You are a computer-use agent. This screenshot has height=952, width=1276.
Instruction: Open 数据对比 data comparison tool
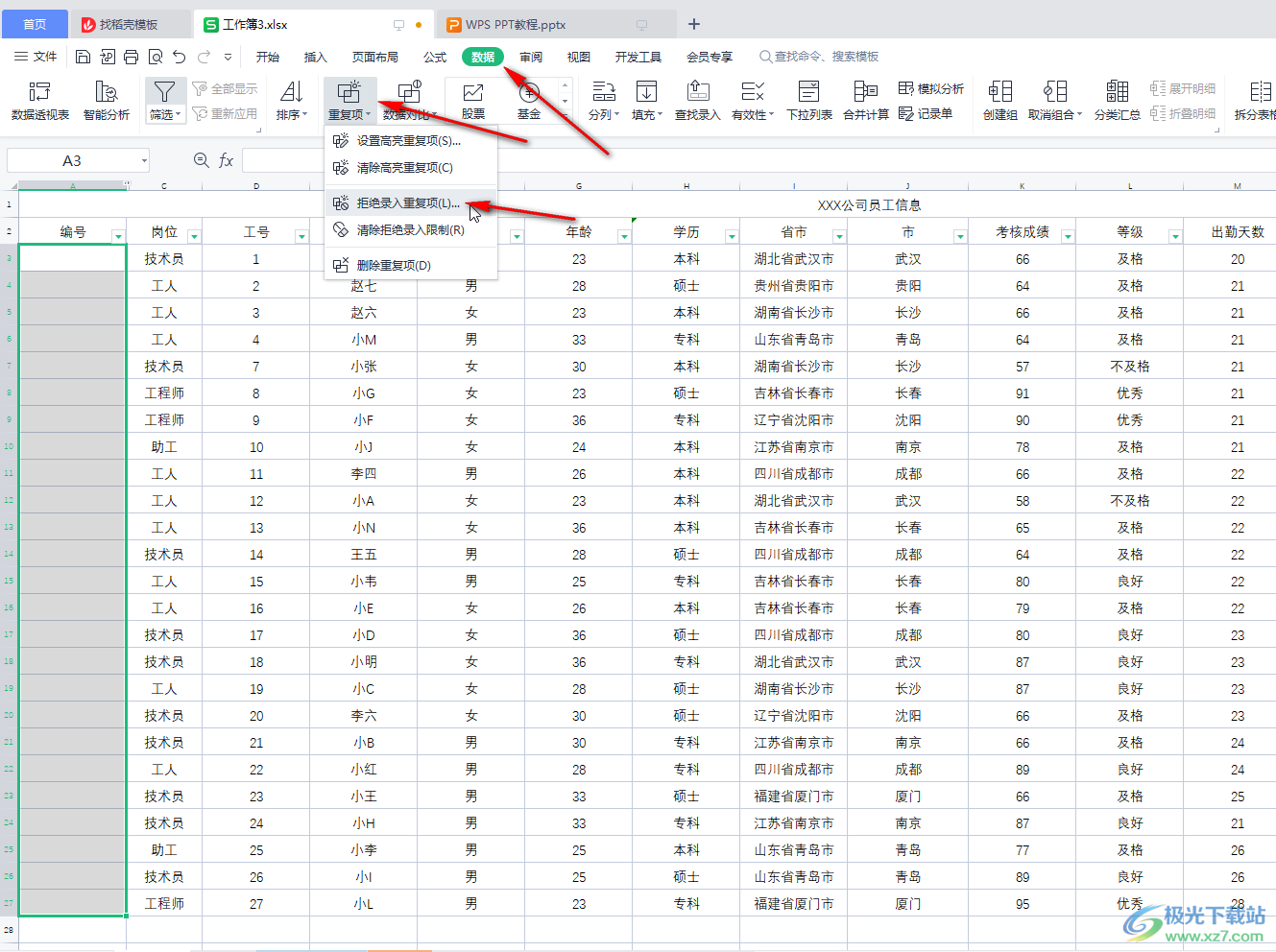(410, 101)
